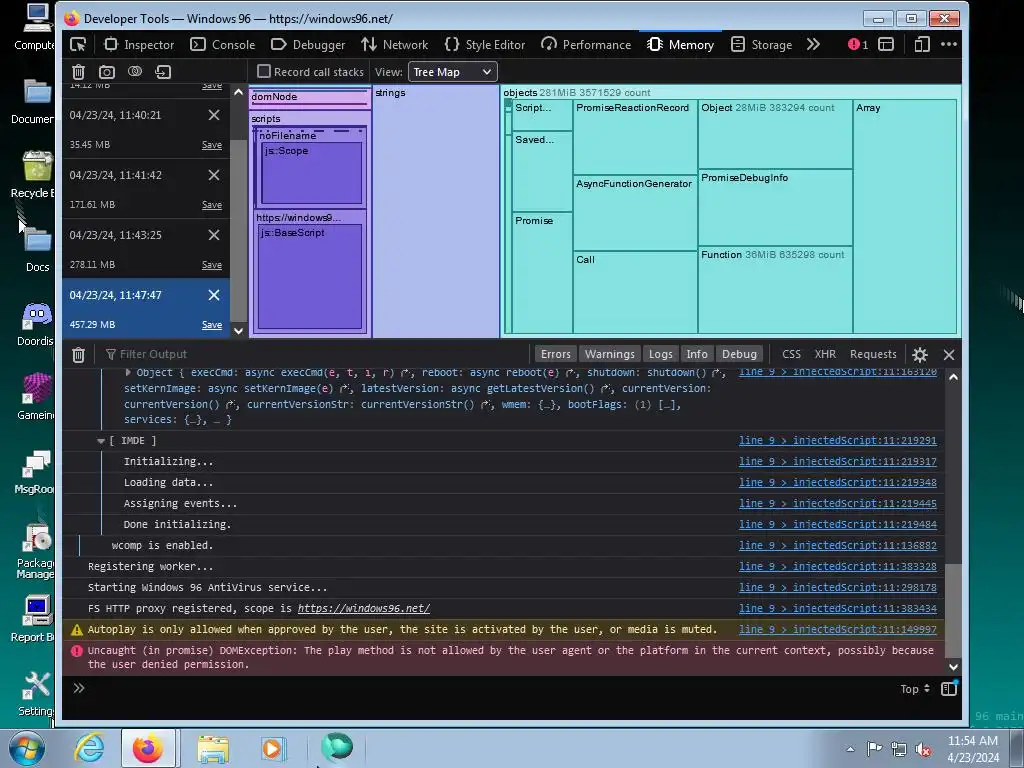
Task: Toggle the console sidebar editor icon
Action: click(949, 688)
